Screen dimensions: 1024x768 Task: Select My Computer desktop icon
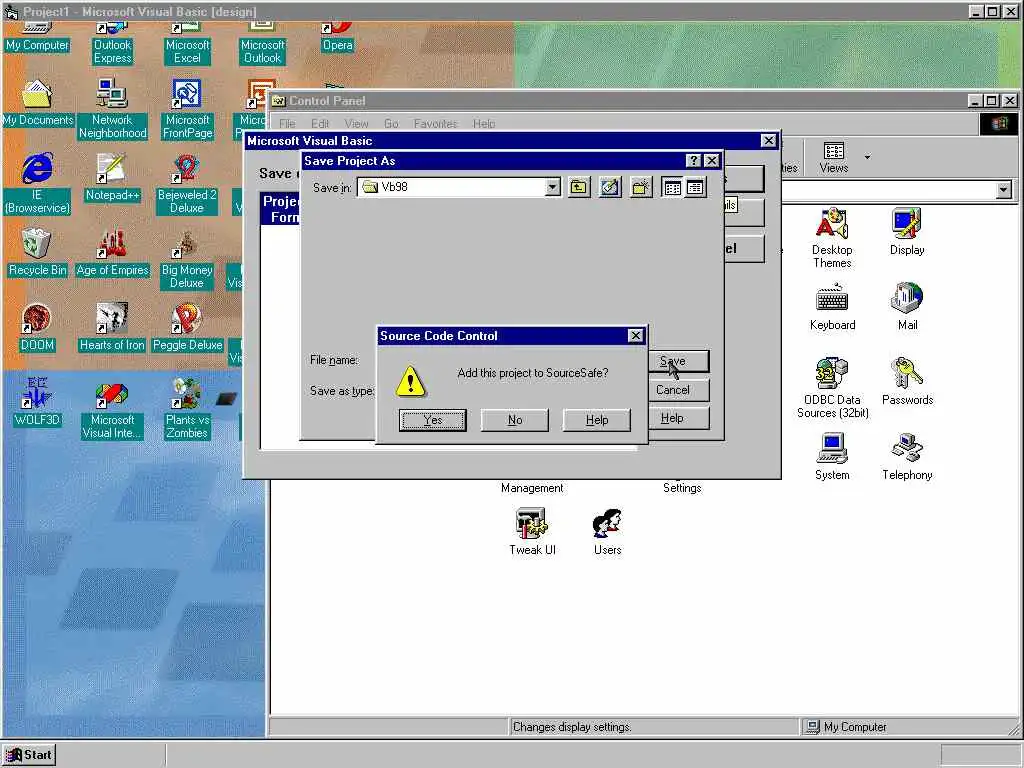coord(37,38)
